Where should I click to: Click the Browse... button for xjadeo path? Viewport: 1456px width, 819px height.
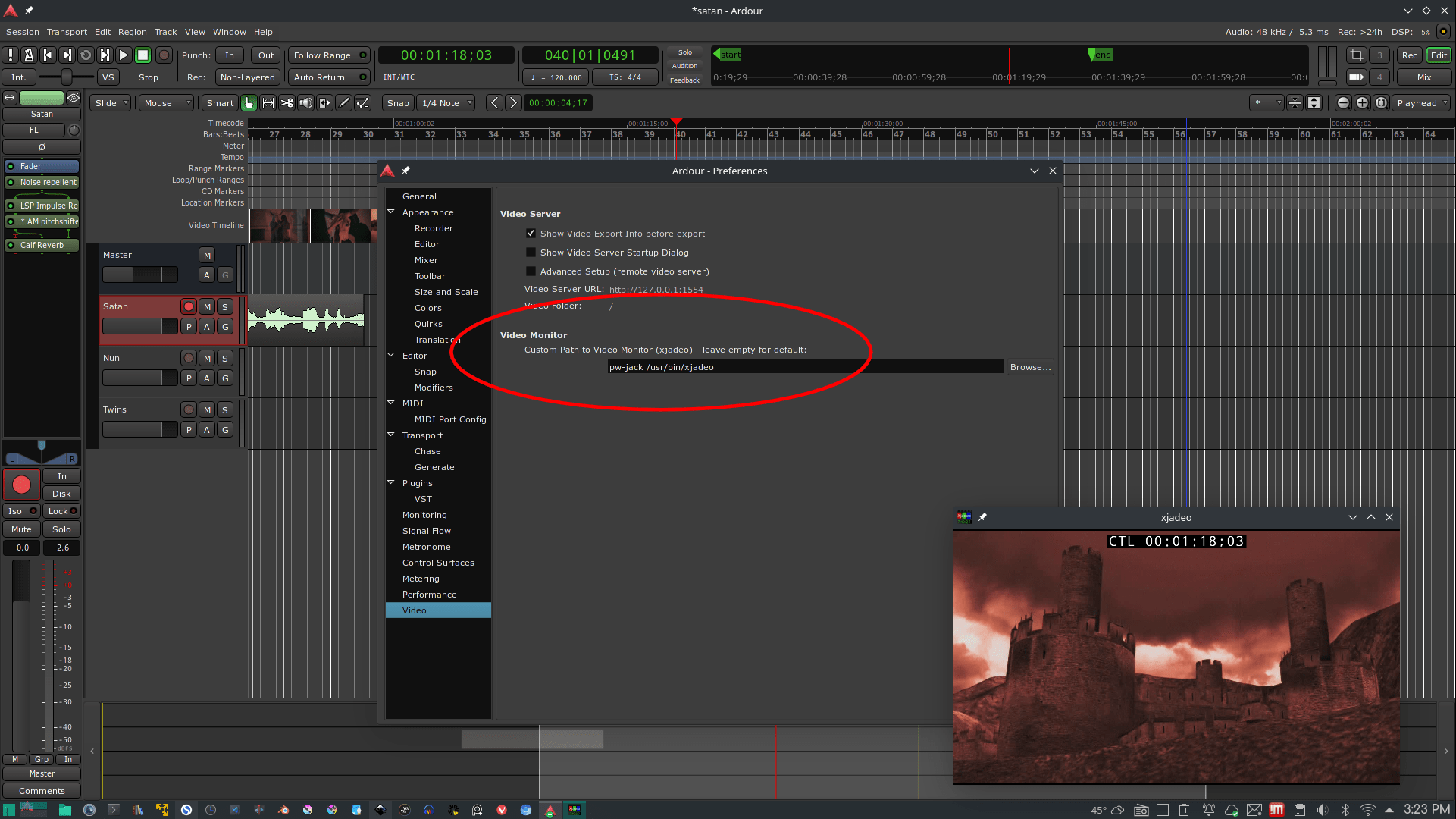pos(1029,367)
